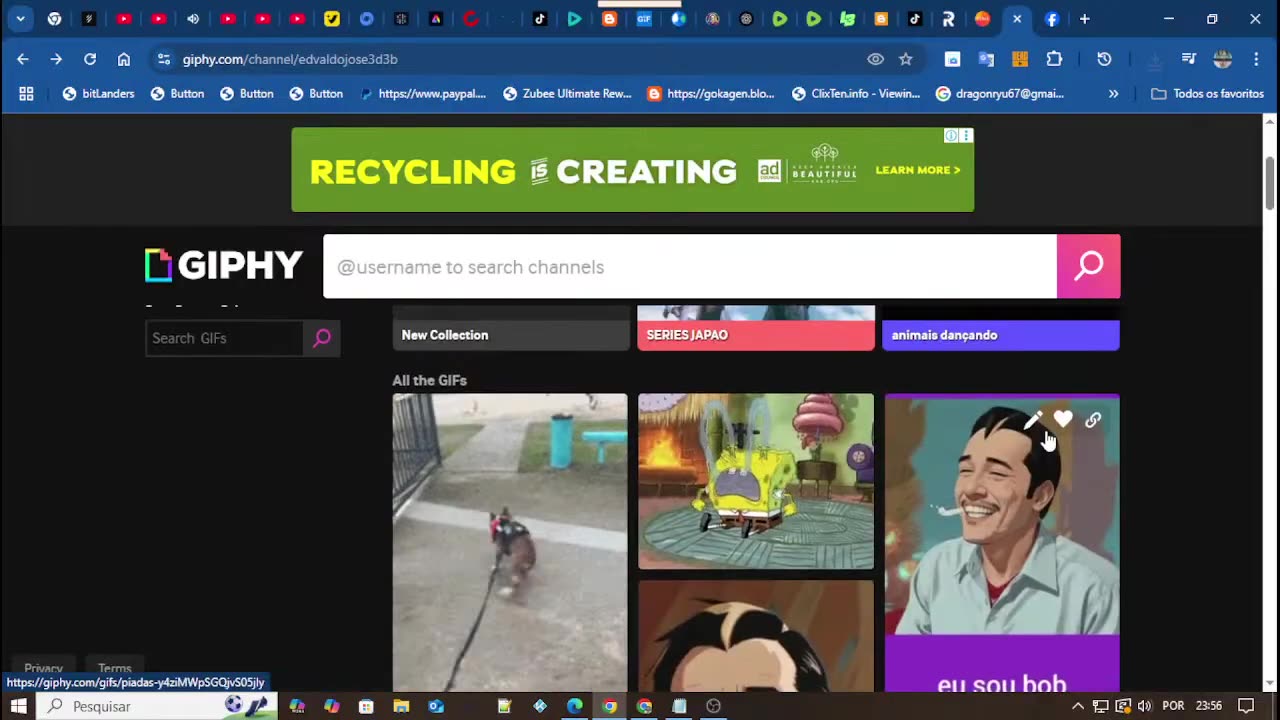Click the Search GIFs input field
Viewport: 1280px width, 720px height.
(225, 338)
